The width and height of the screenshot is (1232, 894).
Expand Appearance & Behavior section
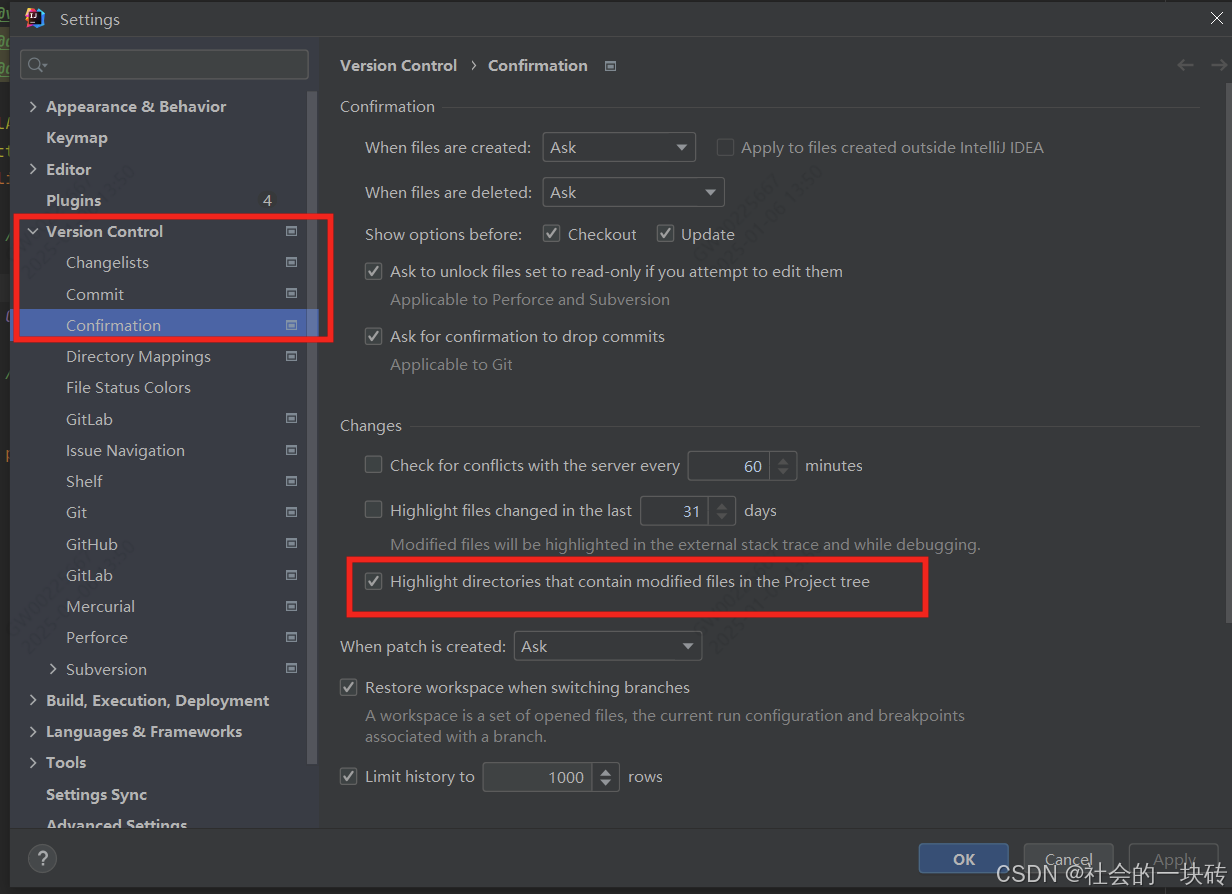(x=33, y=107)
